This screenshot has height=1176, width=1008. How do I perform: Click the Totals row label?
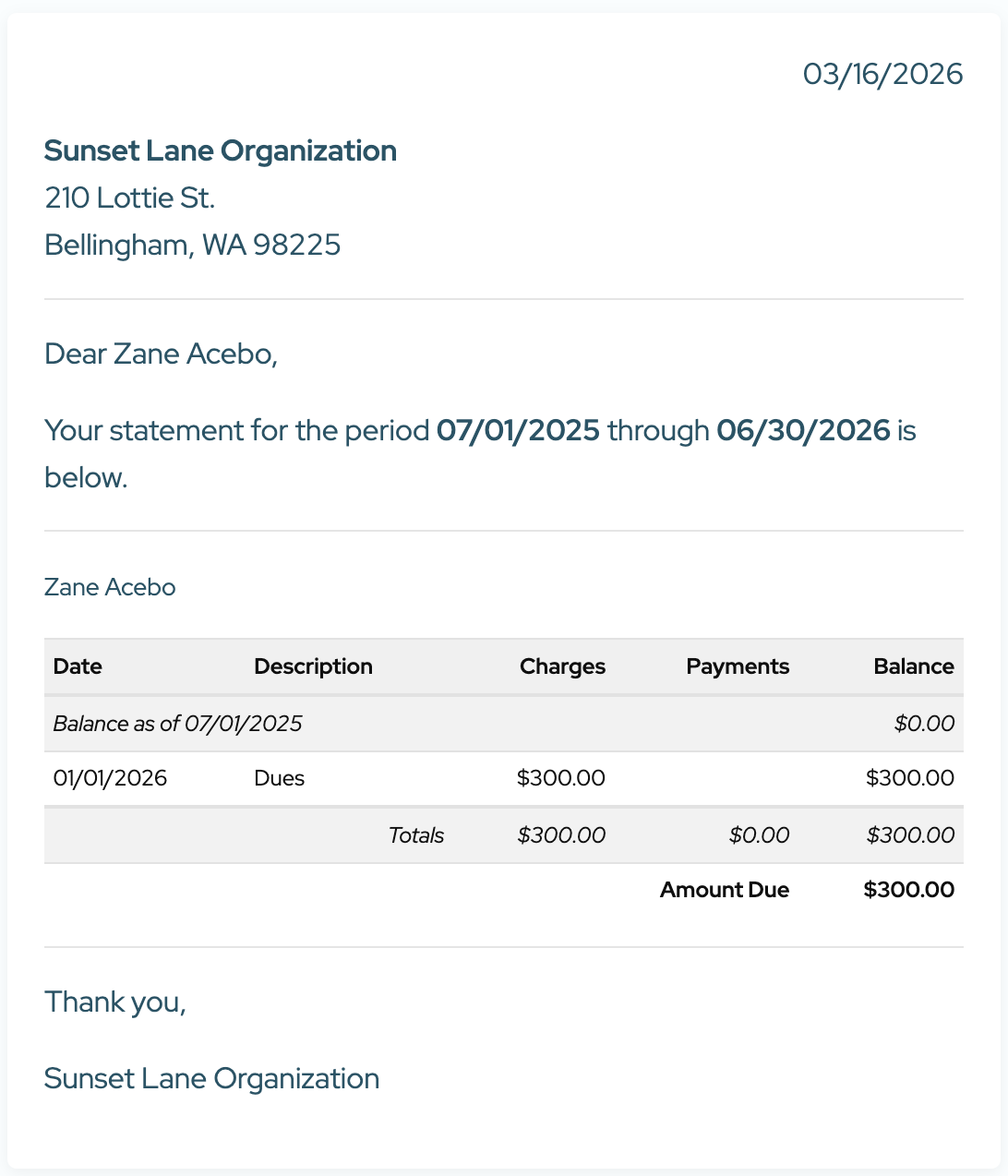tap(416, 835)
